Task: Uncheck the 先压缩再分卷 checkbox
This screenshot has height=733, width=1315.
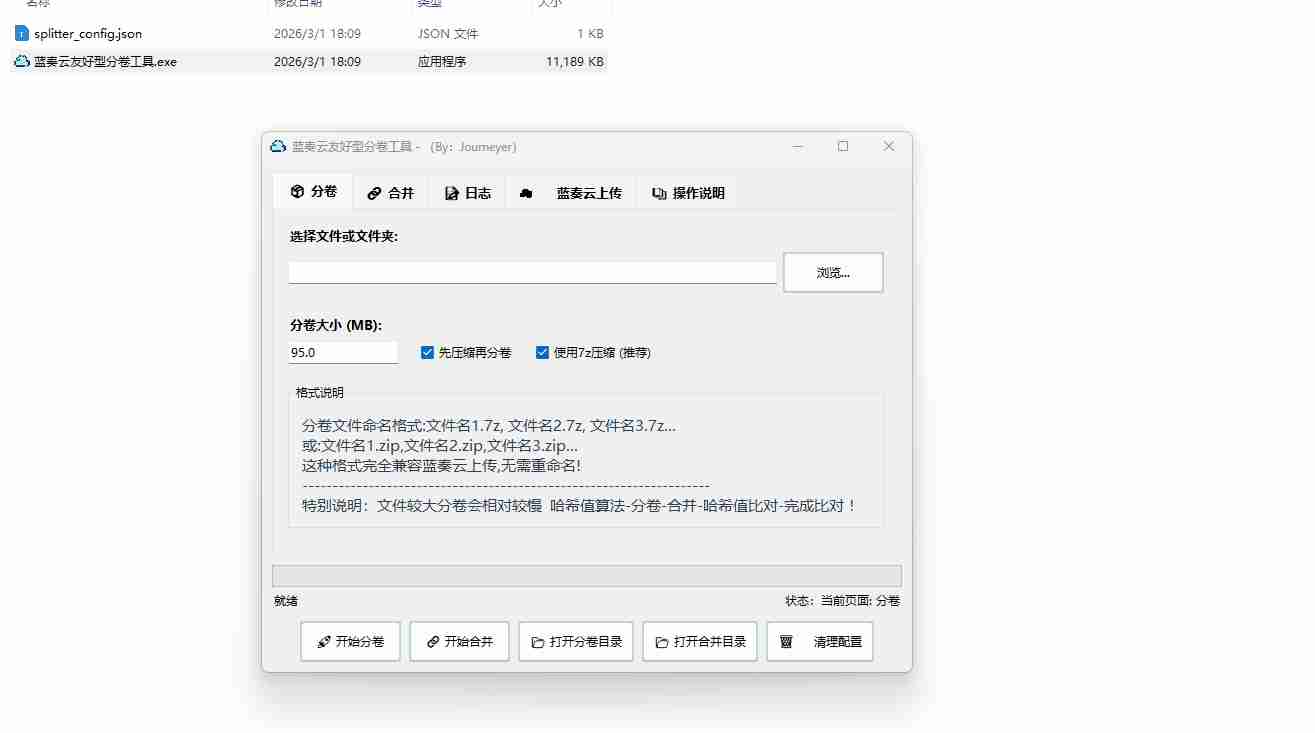Action: (427, 352)
